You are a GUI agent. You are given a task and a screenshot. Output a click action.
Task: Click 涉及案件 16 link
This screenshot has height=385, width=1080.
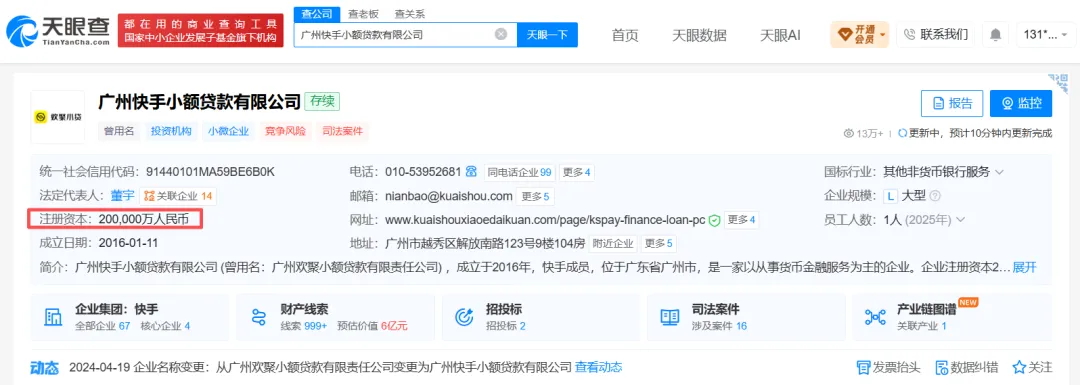pyautogui.click(x=720, y=326)
